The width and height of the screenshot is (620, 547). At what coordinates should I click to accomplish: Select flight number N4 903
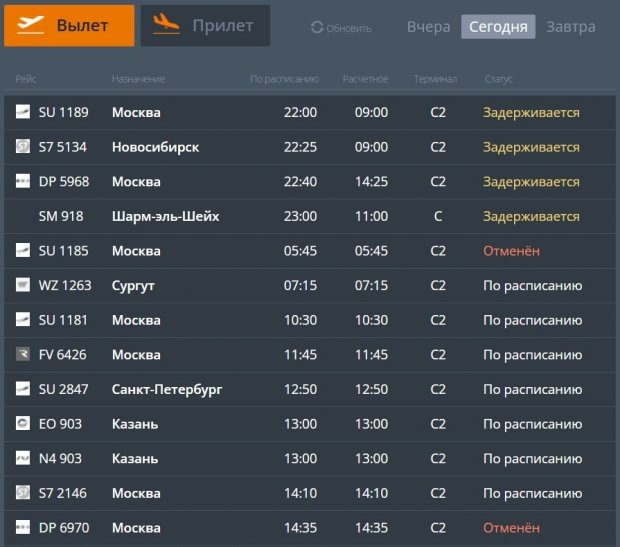click(x=60, y=458)
